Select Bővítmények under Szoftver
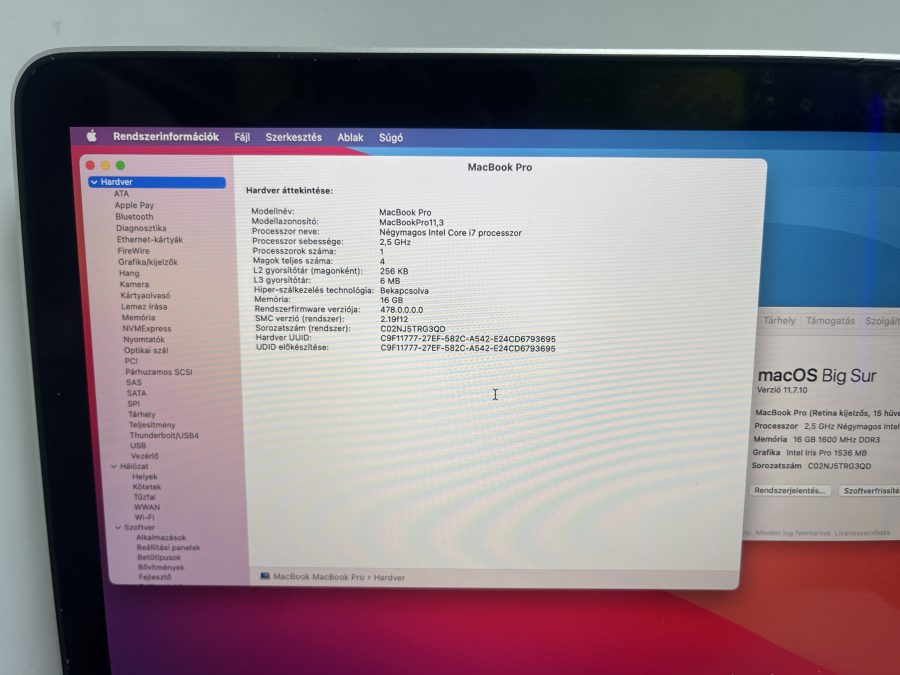The width and height of the screenshot is (900, 675). 161,567
